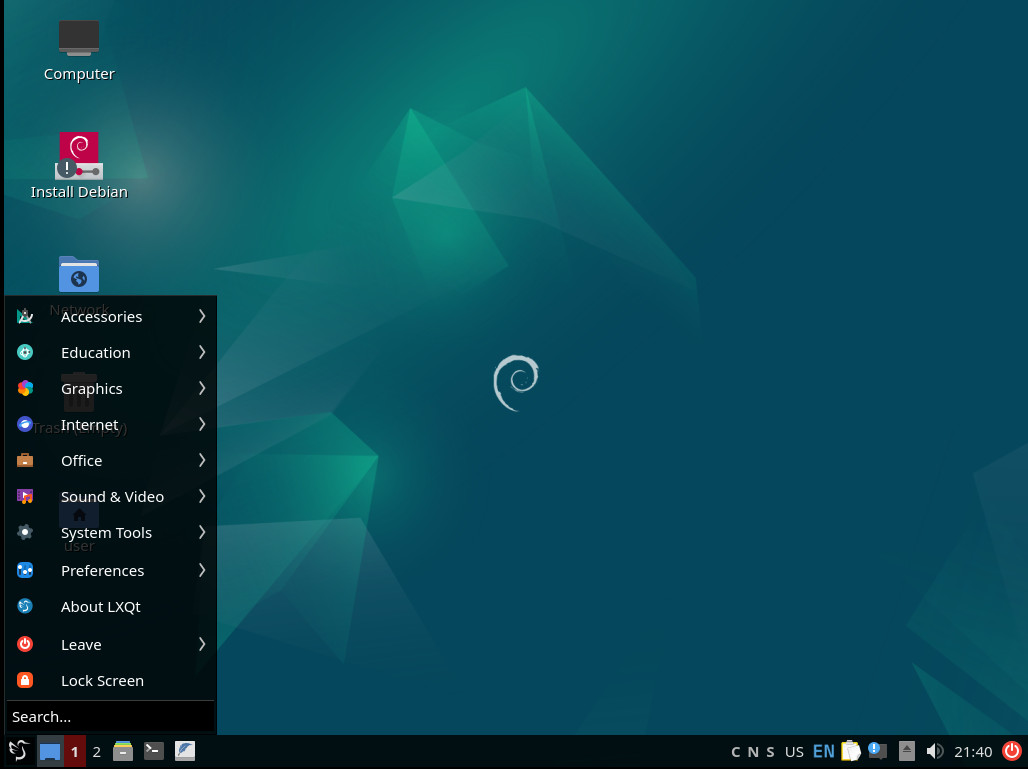Viewport: 1028px width, 769px height.
Task: Click the Accessories category icon
Action: click(25, 317)
